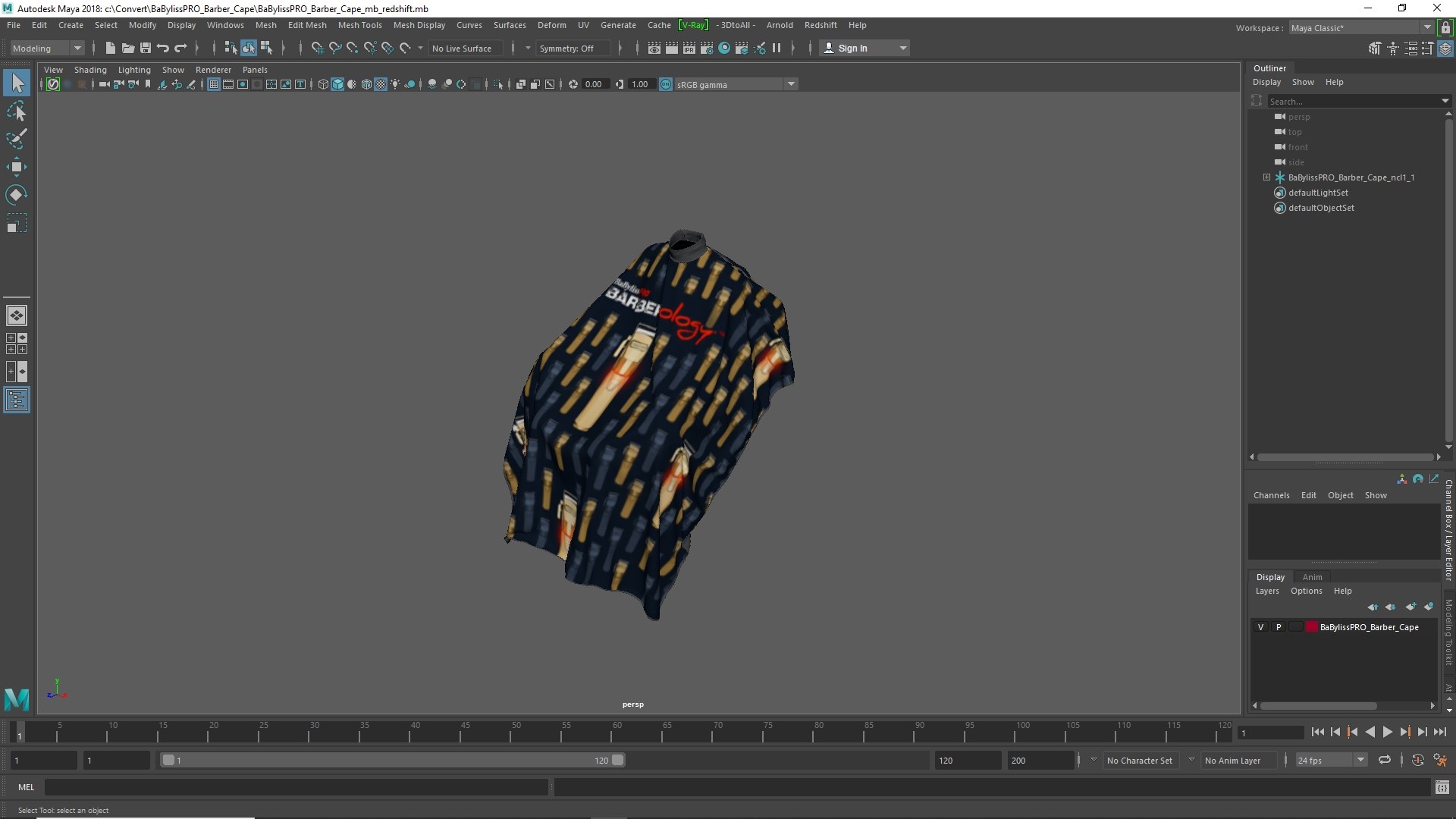This screenshot has width=1456, height=819.
Task: Play animation forwards
Action: point(1387,732)
